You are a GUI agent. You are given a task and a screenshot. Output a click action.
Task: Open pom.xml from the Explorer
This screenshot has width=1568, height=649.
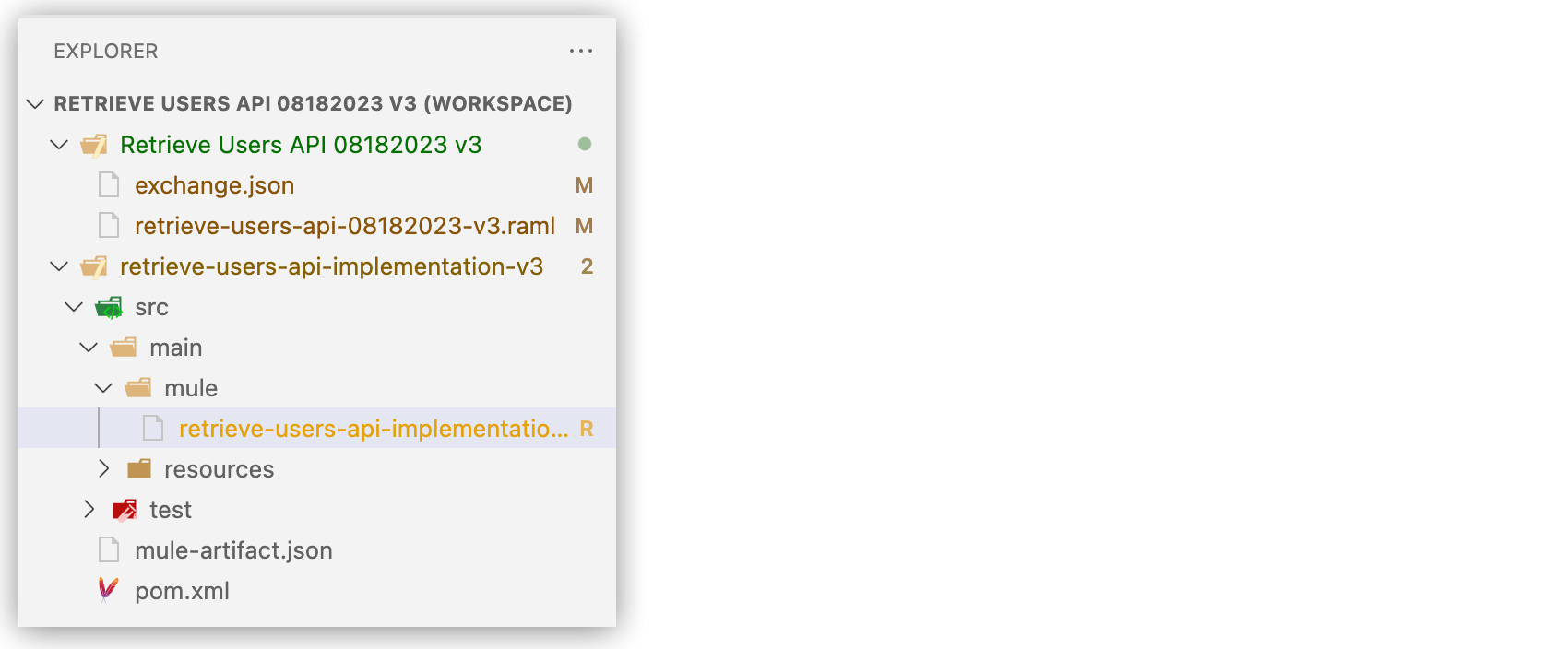[x=182, y=590]
